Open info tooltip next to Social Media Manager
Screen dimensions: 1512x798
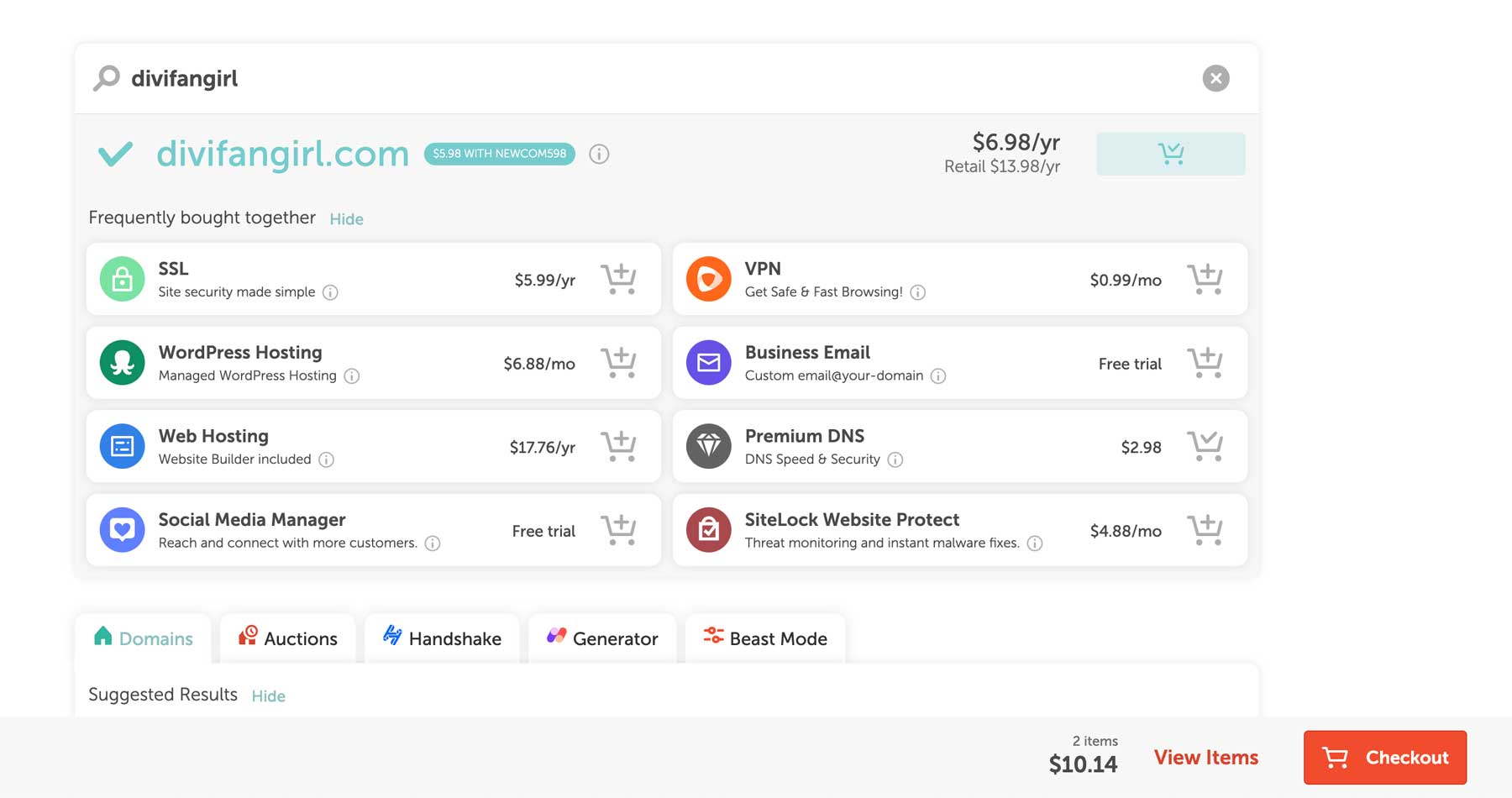[x=433, y=543]
